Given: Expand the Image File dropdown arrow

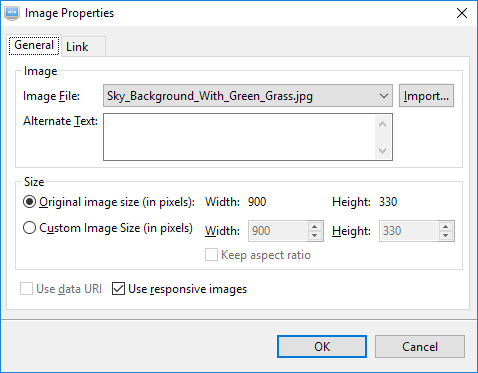Looking at the screenshot, I should [x=384, y=96].
